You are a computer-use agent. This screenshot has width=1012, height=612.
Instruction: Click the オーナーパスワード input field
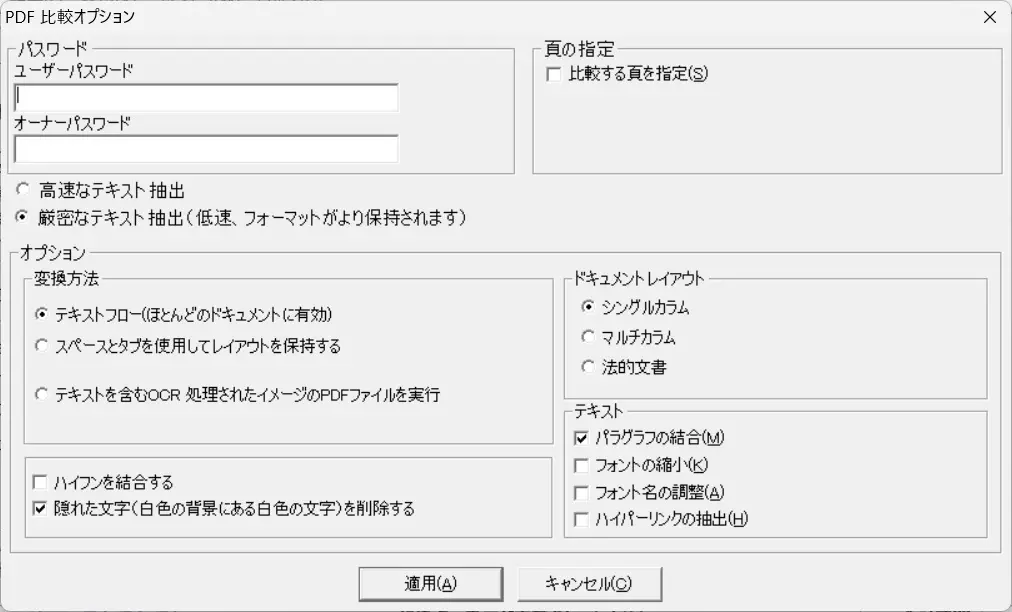click(206, 149)
